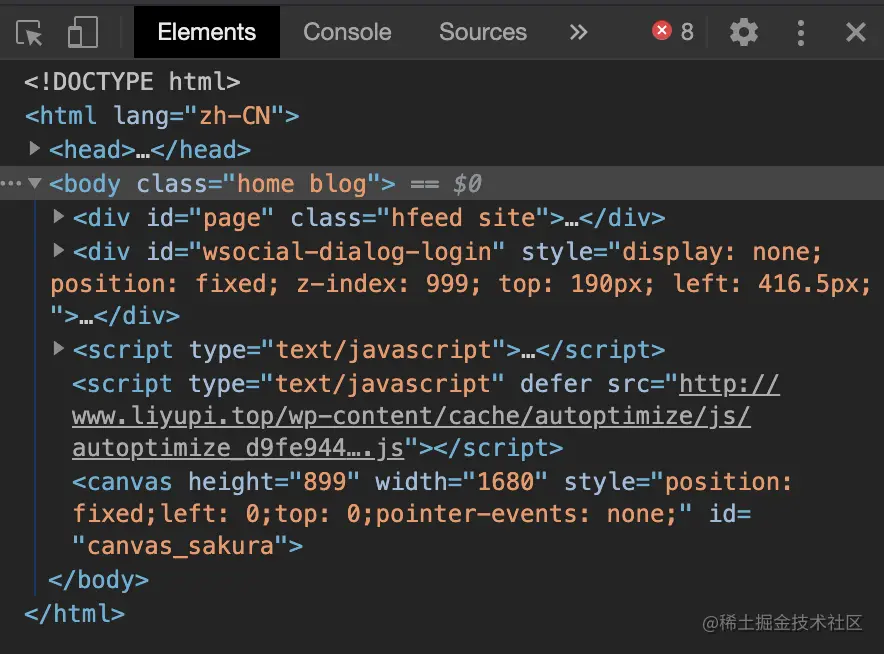Open the Console tab
The width and height of the screenshot is (884, 654).
pyautogui.click(x=347, y=32)
